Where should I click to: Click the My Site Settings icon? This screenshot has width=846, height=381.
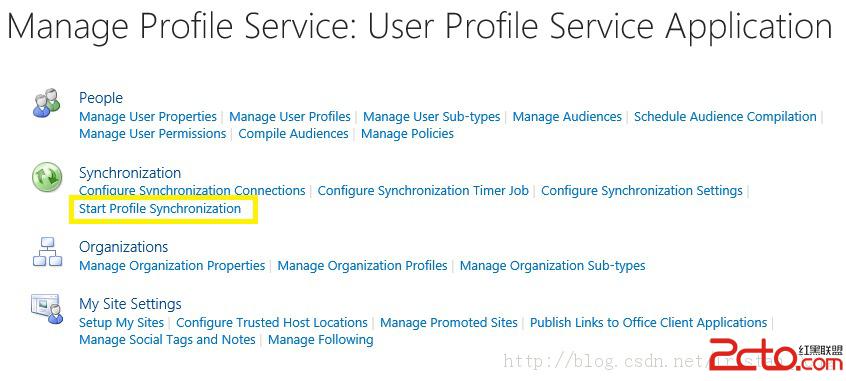pyautogui.click(x=47, y=309)
